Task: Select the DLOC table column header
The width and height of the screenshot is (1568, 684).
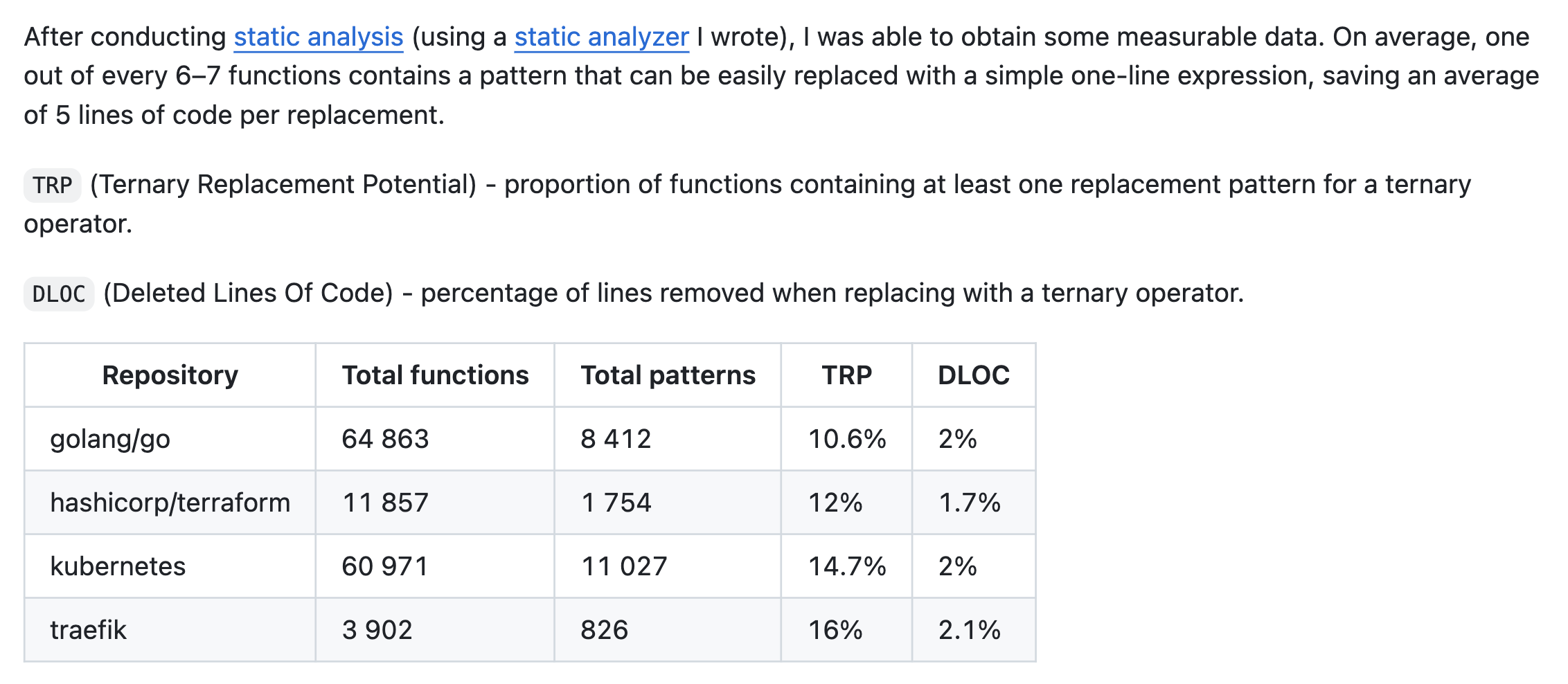Action: click(x=974, y=375)
